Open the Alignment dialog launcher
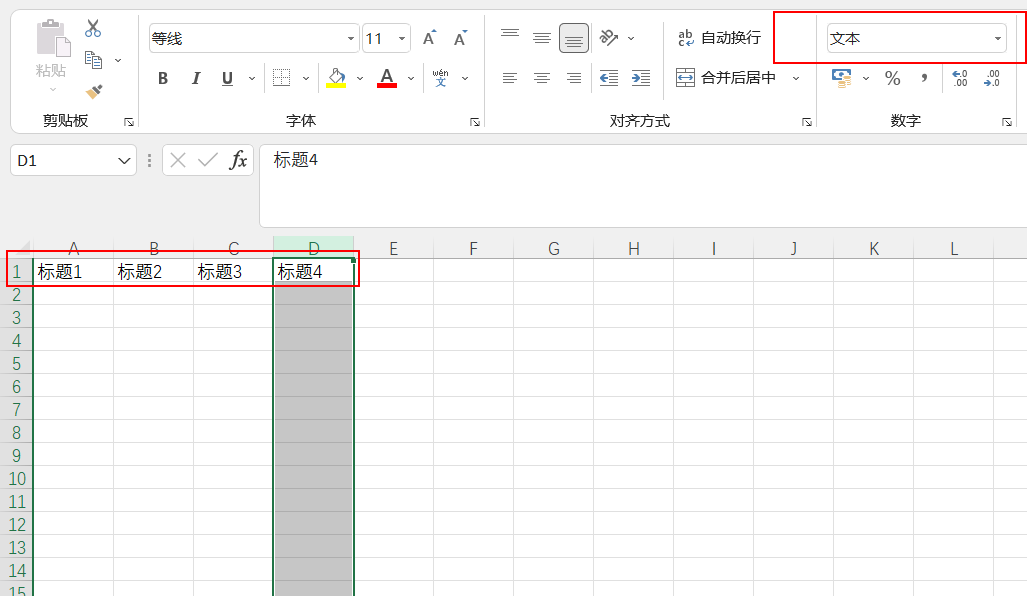1027x596 pixels. tap(807, 122)
